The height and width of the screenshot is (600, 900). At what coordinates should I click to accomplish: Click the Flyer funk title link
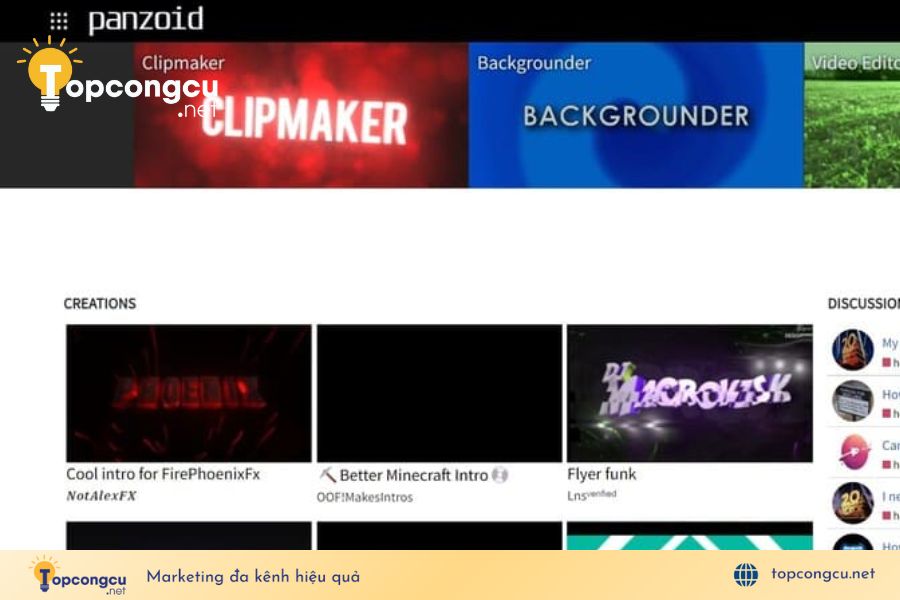tap(602, 474)
